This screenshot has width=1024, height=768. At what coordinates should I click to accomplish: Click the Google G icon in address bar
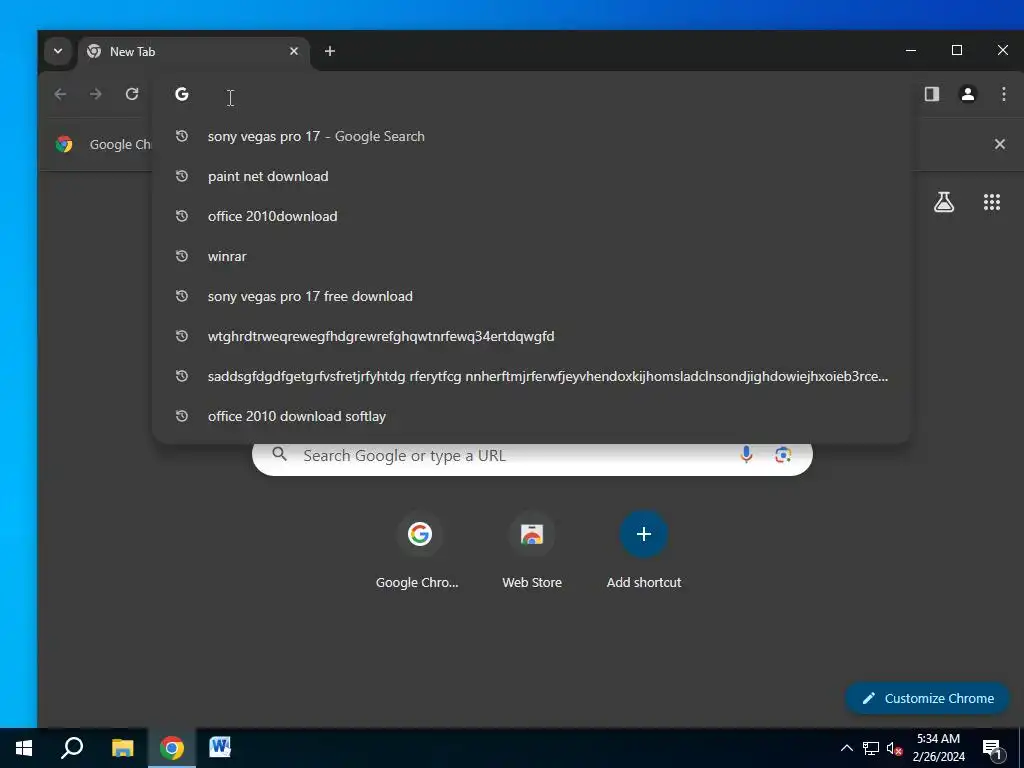coord(182,95)
